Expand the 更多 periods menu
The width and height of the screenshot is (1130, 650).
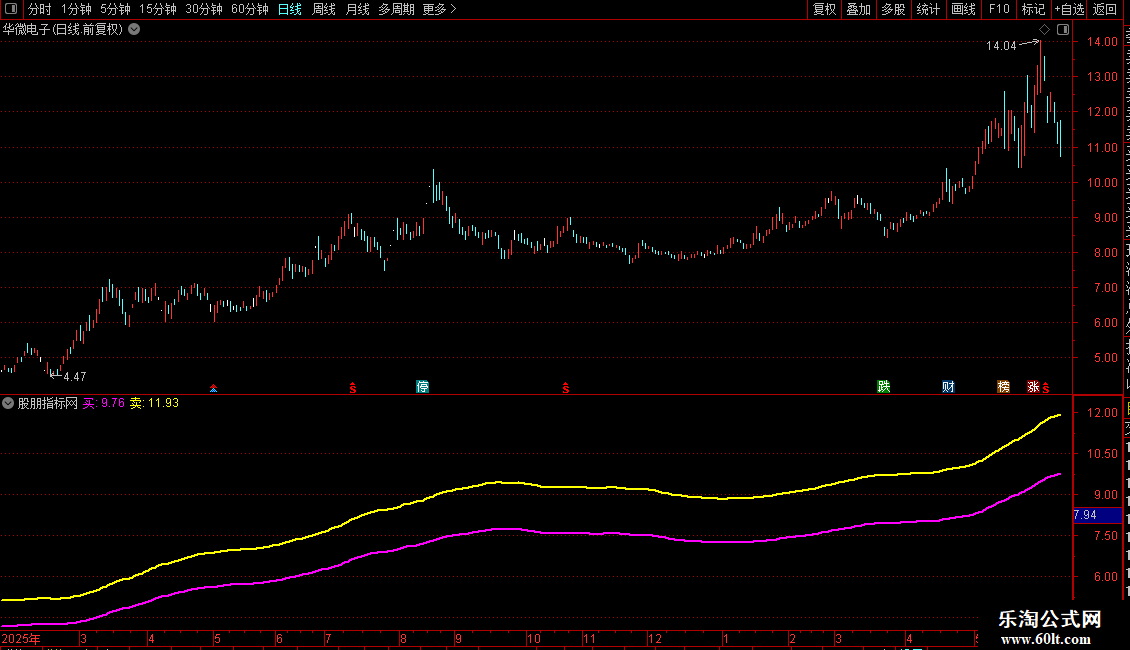click(x=439, y=9)
